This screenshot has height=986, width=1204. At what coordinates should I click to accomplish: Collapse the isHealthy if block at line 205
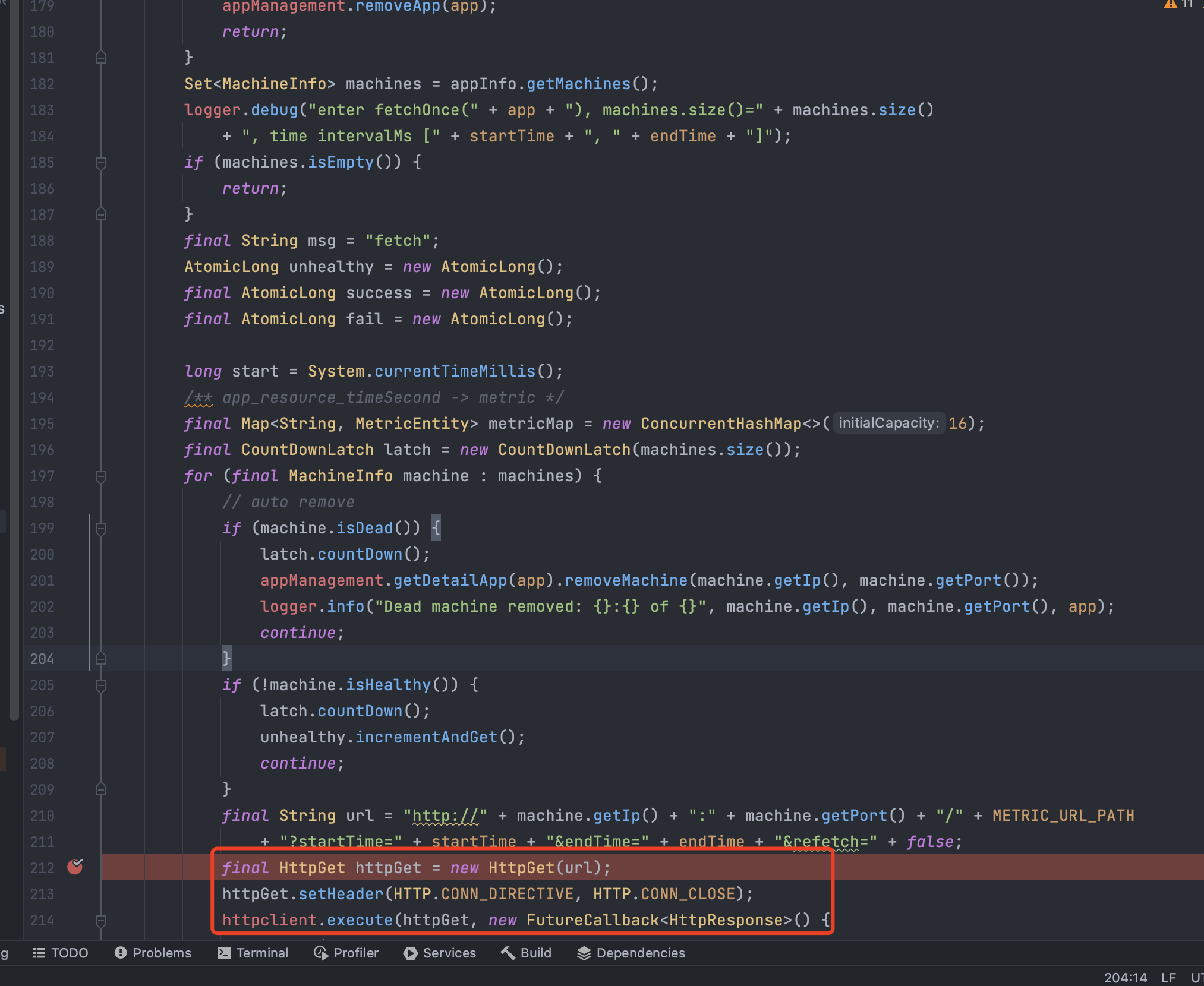pos(101,685)
